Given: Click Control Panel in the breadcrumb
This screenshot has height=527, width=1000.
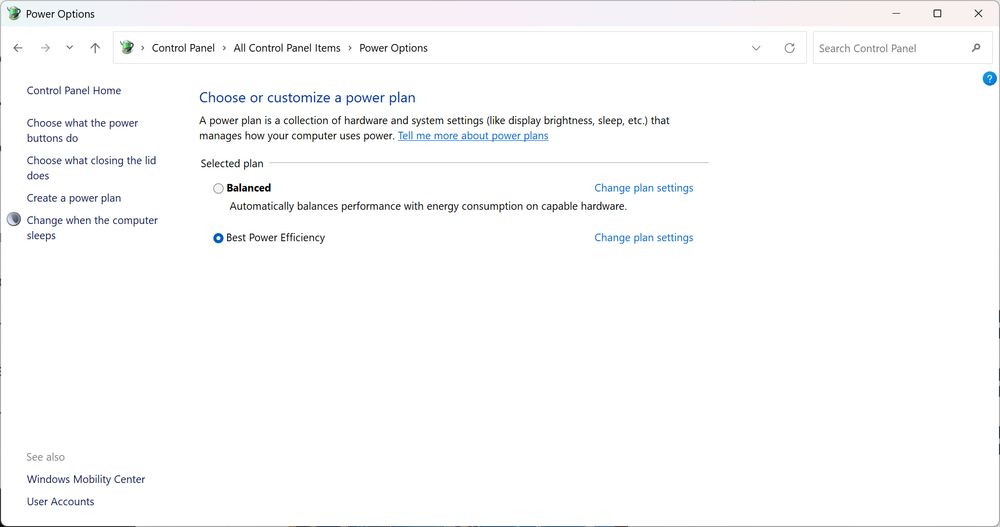Looking at the screenshot, I should [183, 48].
